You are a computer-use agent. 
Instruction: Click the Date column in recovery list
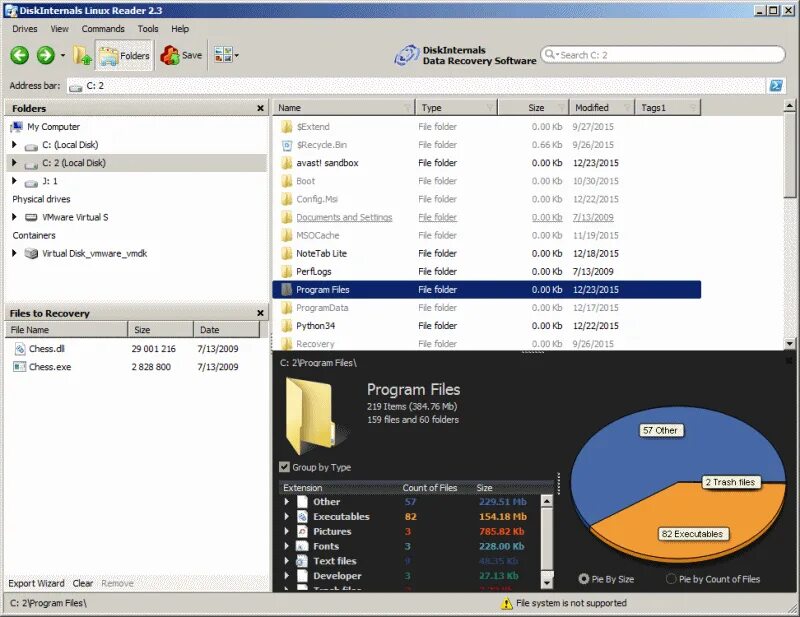point(227,330)
